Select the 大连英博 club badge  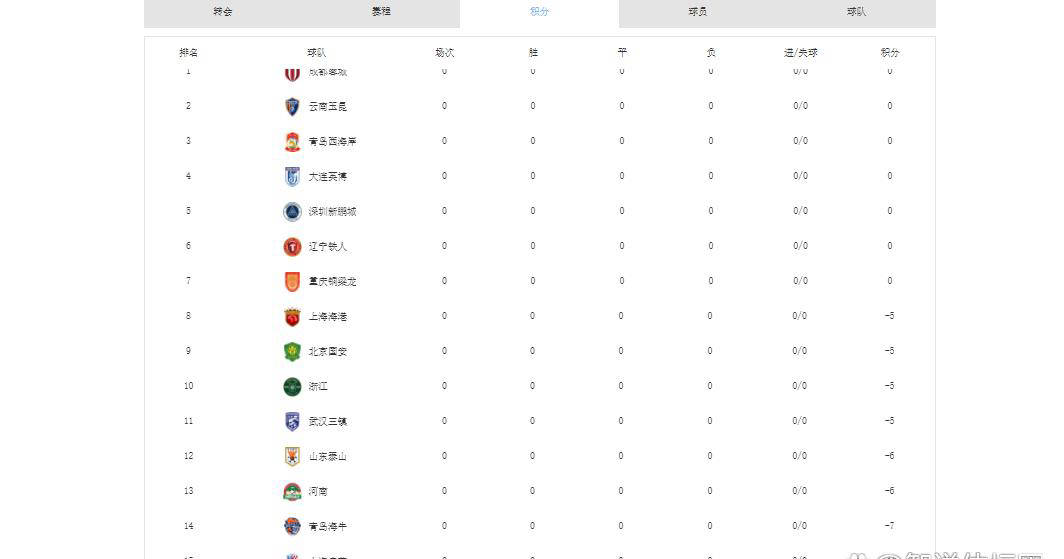[x=292, y=177]
